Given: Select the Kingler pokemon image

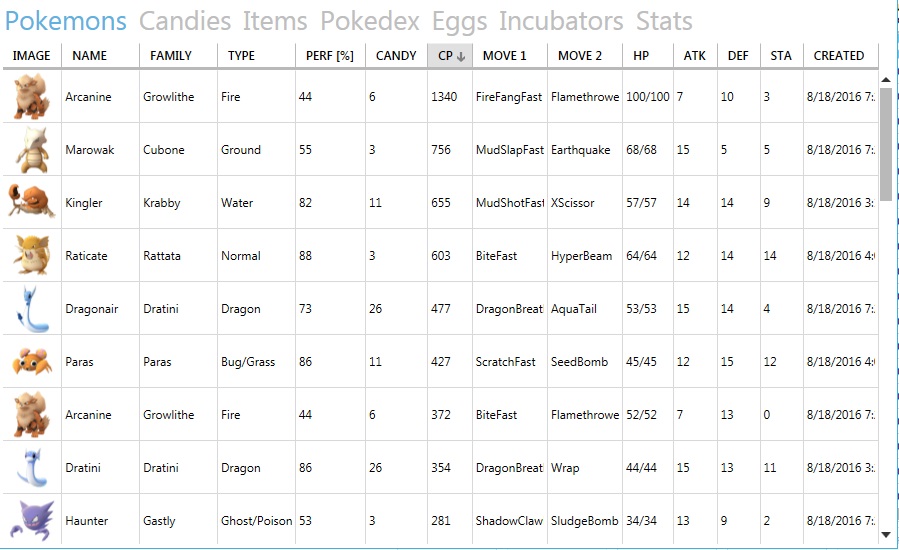Looking at the screenshot, I should 32,202.
